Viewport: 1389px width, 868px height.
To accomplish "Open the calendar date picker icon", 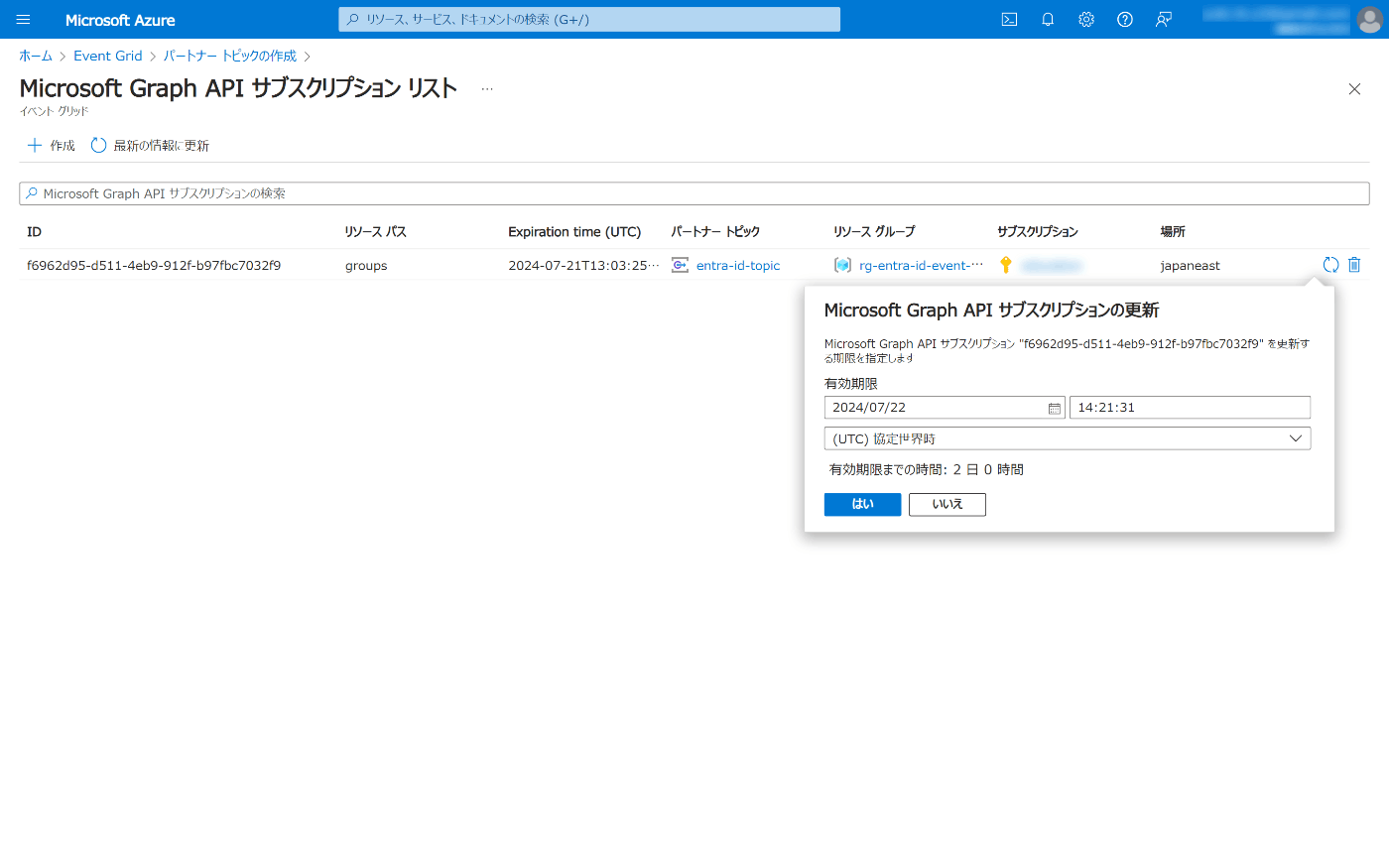I will pyautogui.click(x=1055, y=408).
